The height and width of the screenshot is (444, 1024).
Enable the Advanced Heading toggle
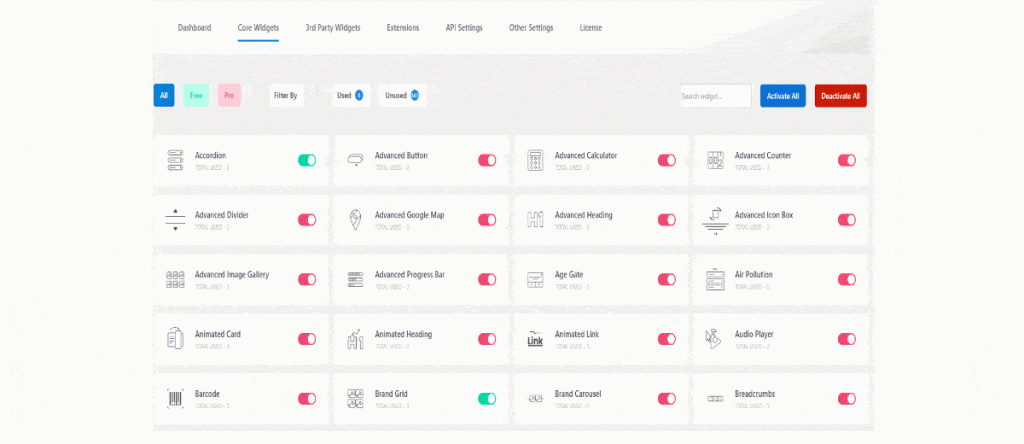coord(667,219)
